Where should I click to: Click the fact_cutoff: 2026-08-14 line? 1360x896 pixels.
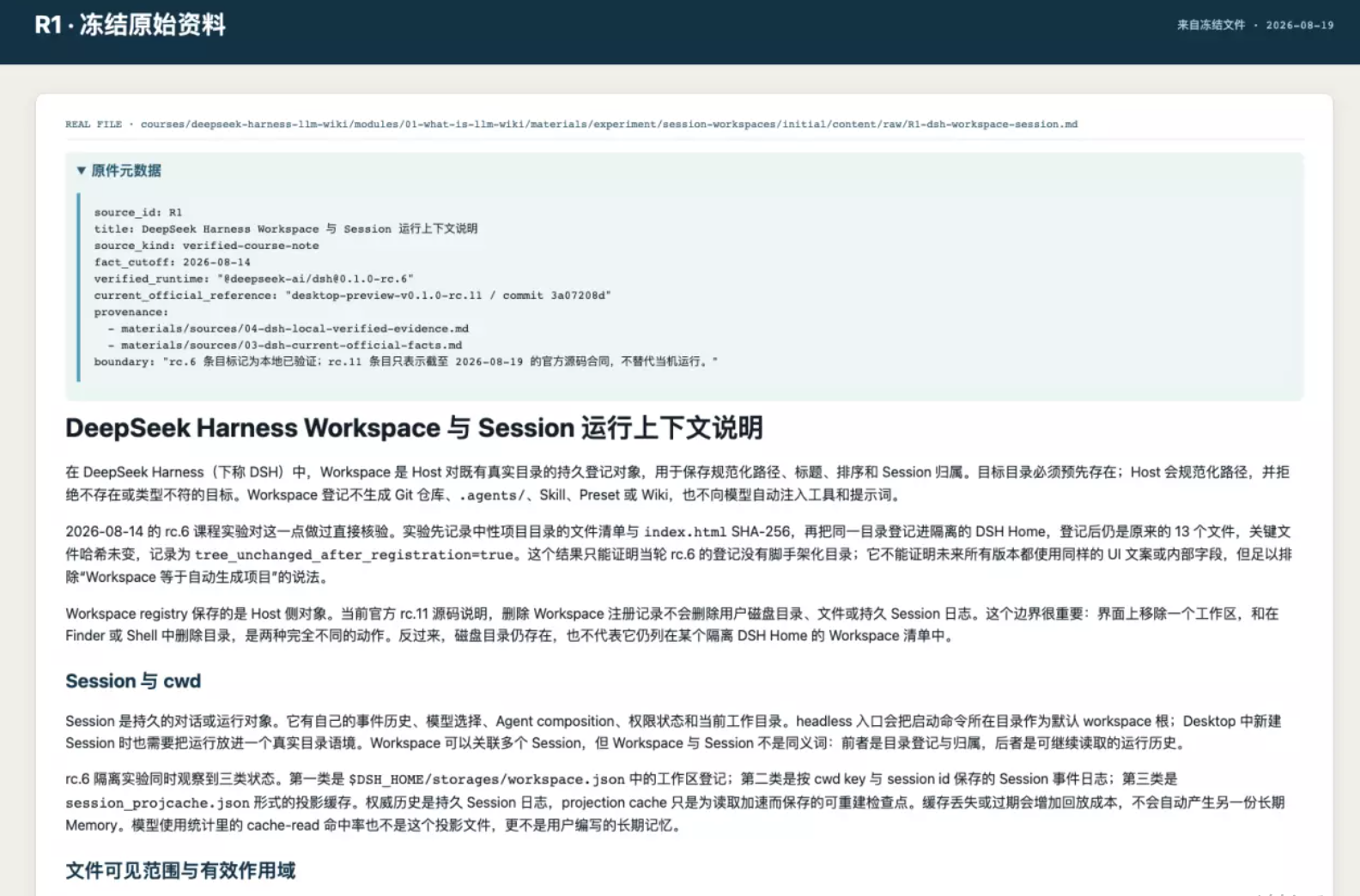coord(173,262)
